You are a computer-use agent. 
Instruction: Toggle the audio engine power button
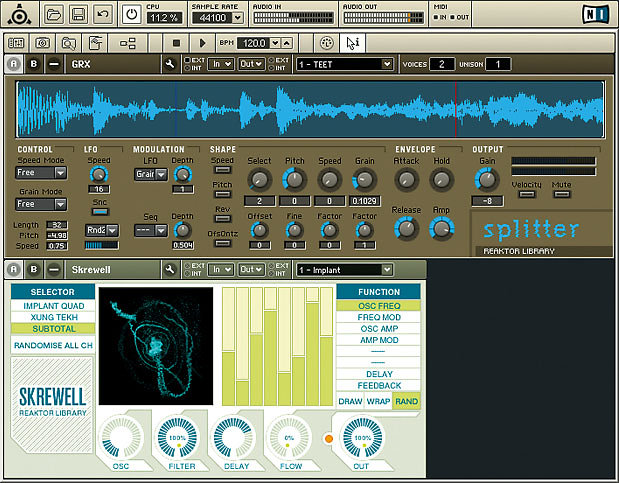(x=131, y=15)
